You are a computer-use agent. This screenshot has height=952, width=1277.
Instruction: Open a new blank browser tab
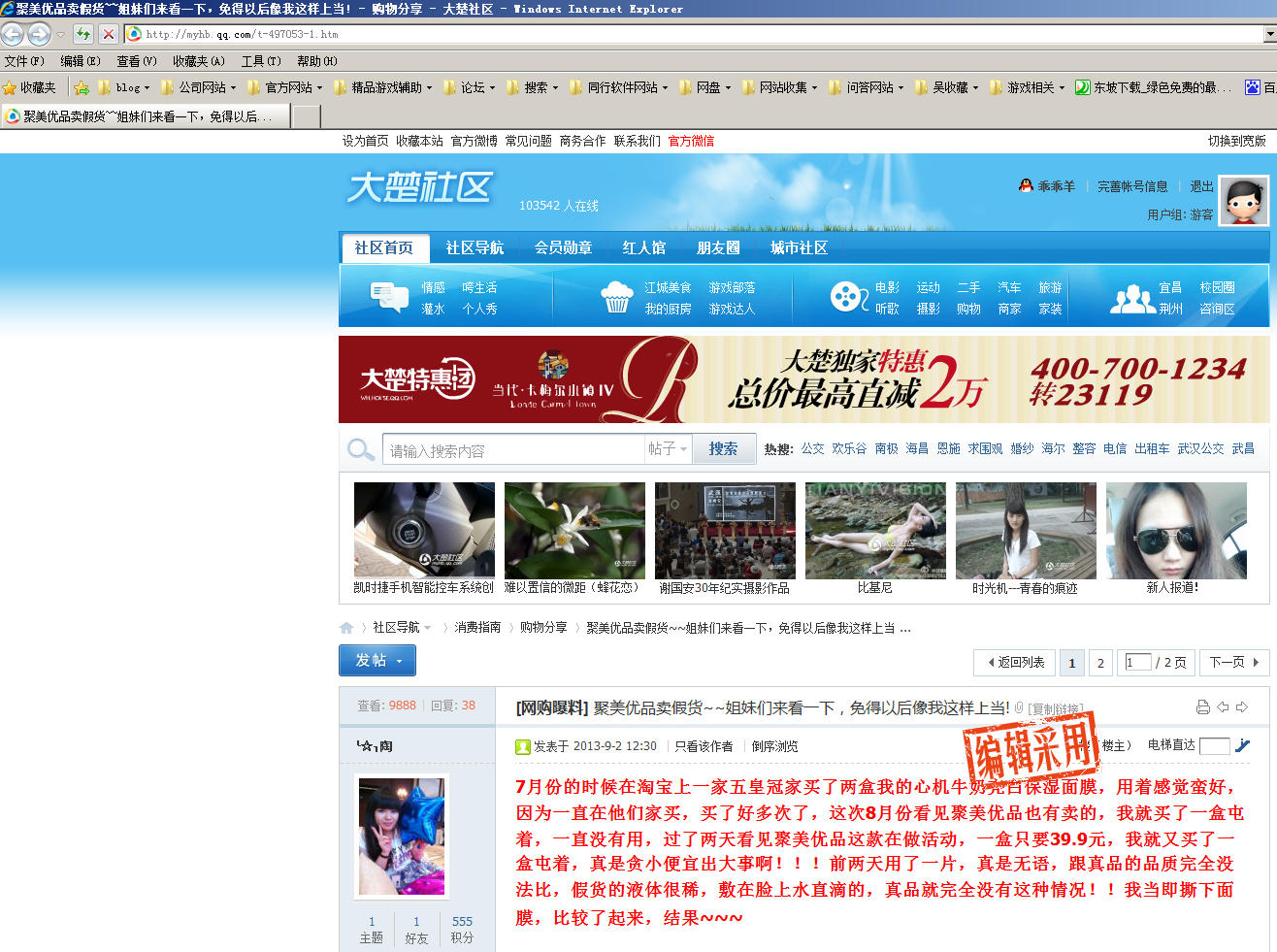[x=306, y=117]
